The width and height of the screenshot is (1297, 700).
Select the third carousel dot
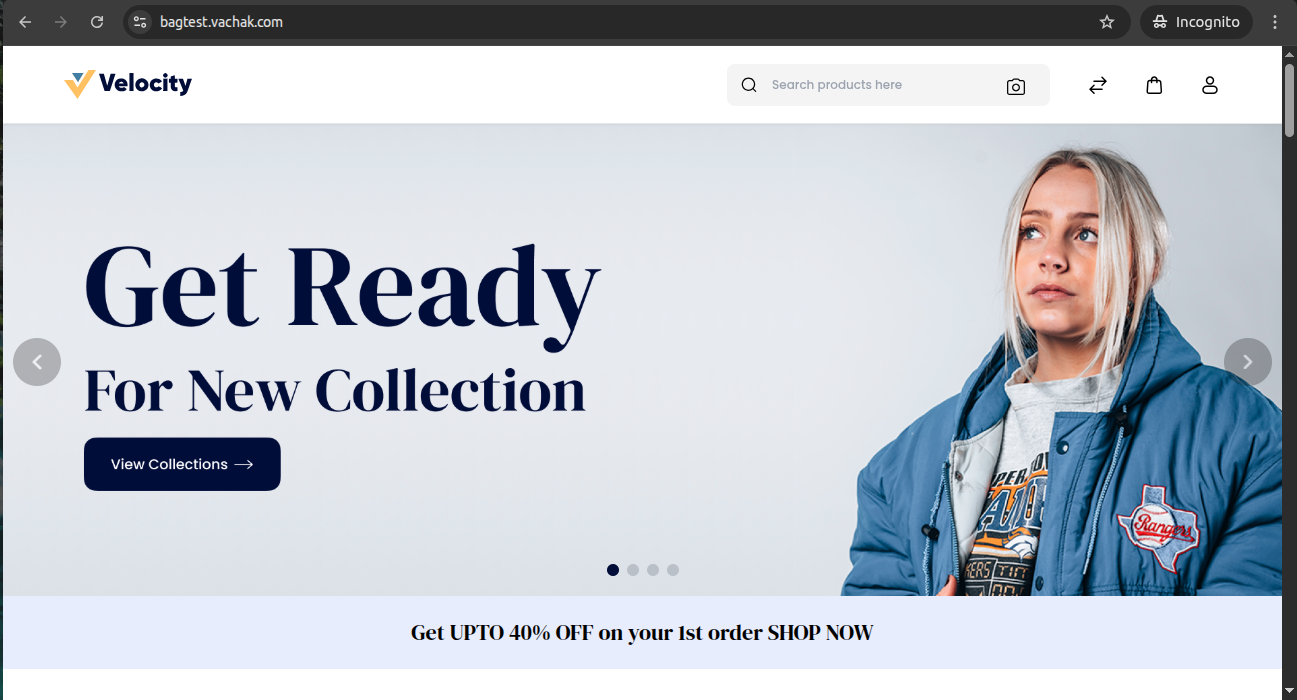point(653,570)
